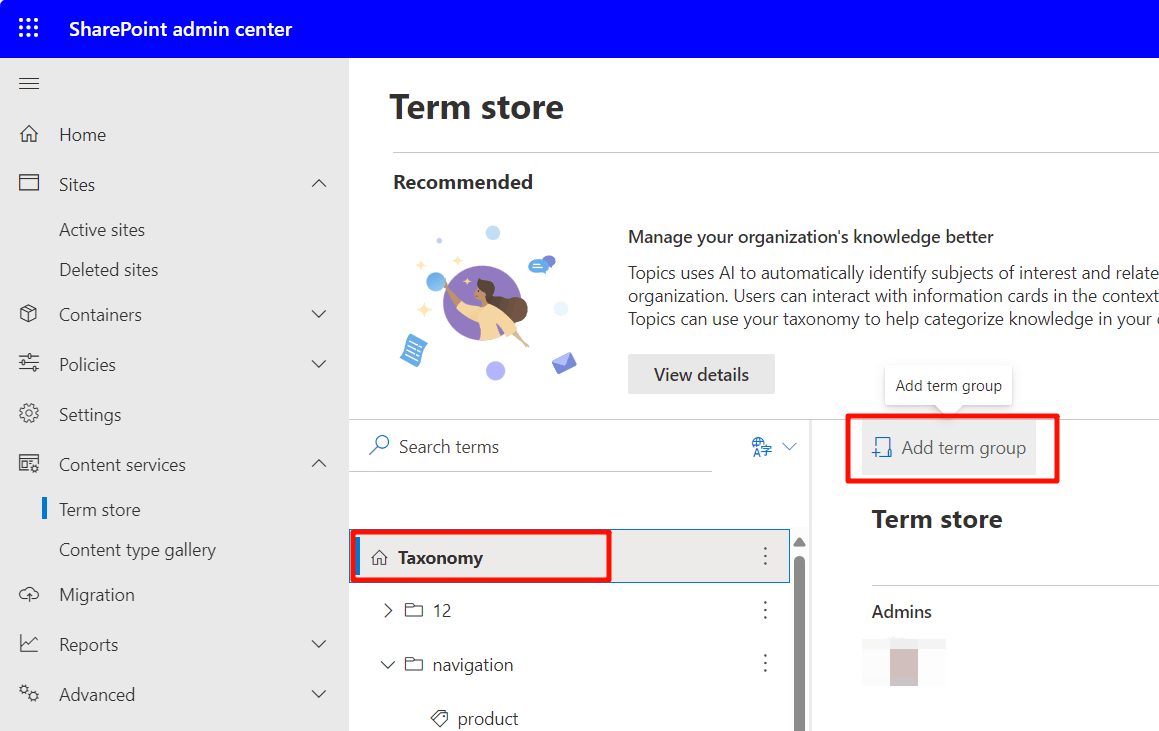Open more options for navigation group

[765, 663]
